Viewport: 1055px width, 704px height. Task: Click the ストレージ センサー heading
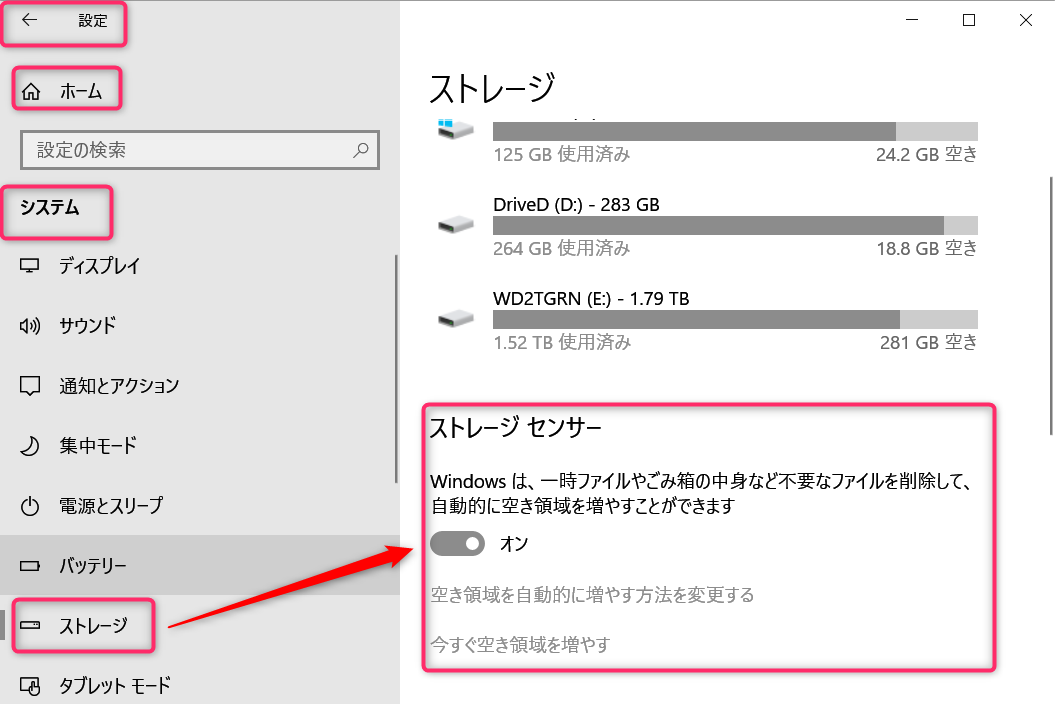515,427
